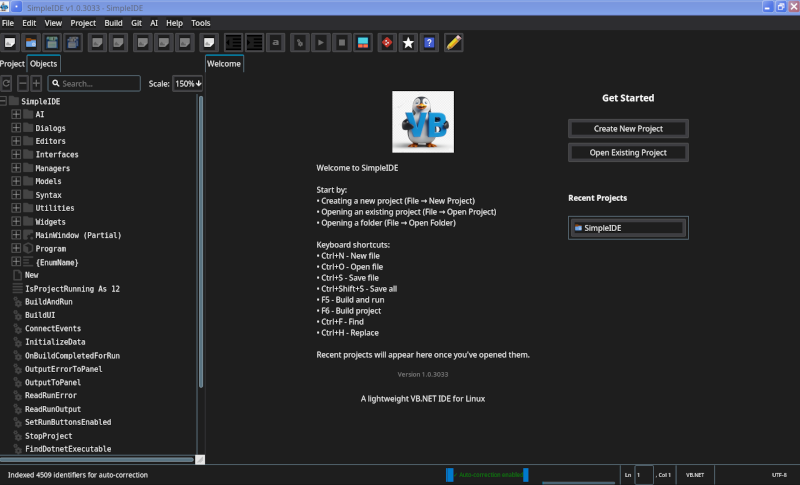The width and height of the screenshot is (800, 485).
Task: Click the Objects tree vertical scrollbar
Action: point(201,242)
